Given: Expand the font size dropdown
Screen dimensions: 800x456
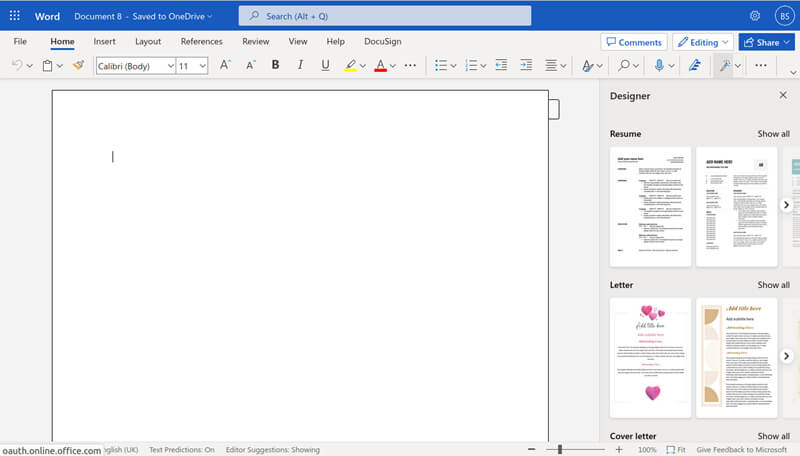Looking at the screenshot, I should (x=202, y=65).
